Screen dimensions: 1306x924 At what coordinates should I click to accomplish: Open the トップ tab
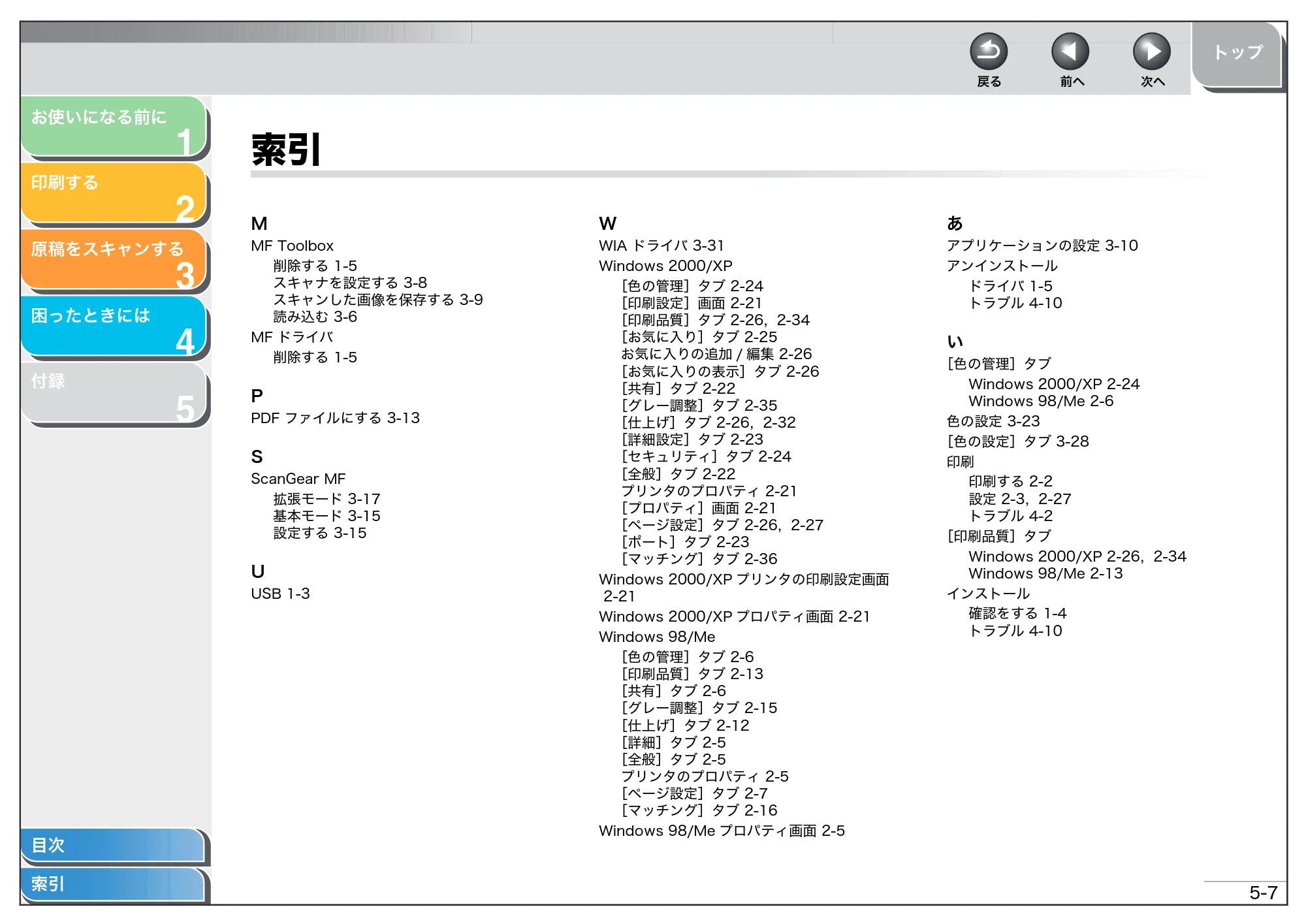1237,54
